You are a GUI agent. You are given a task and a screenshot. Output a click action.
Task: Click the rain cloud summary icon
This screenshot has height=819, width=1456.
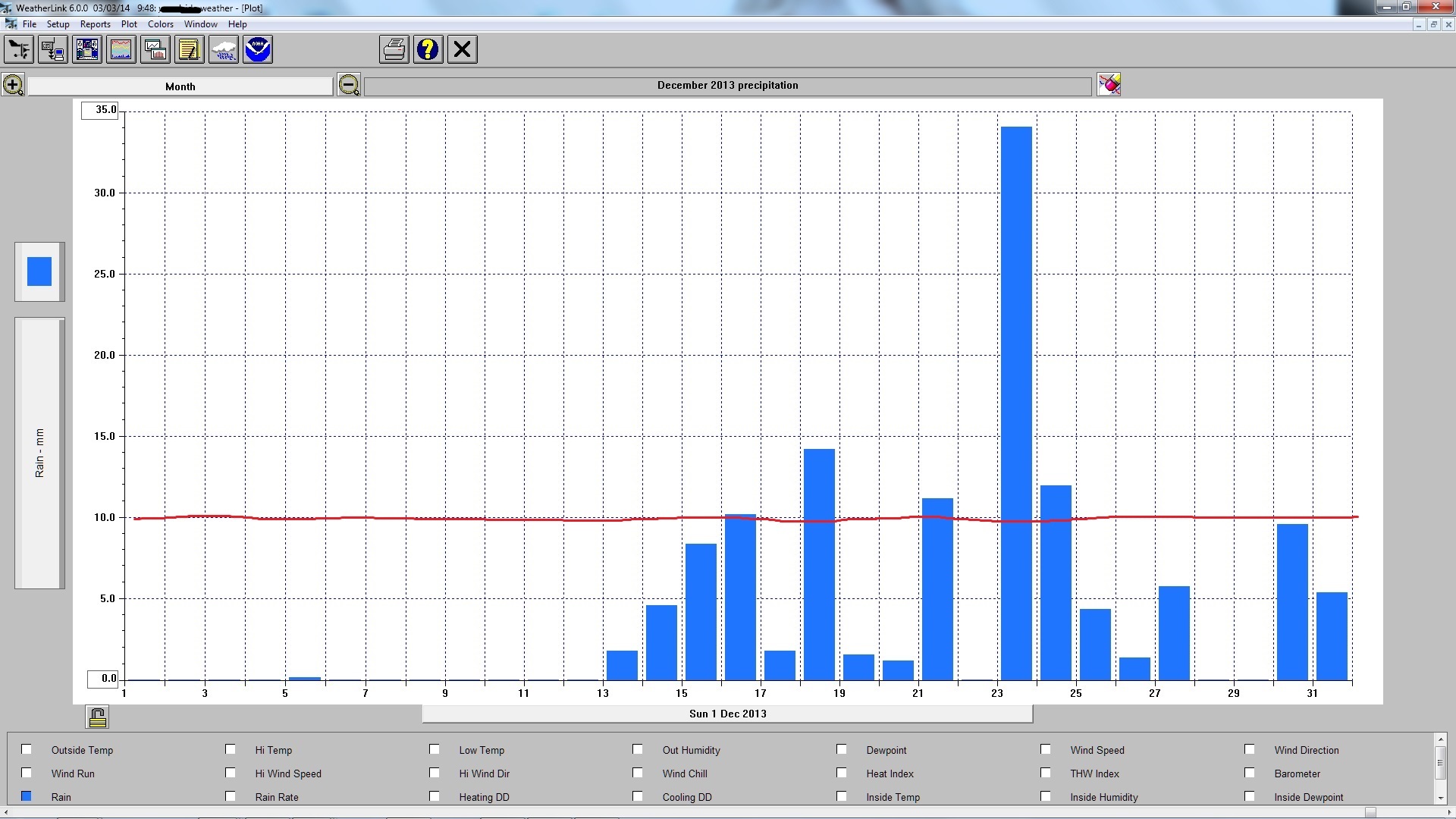pyautogui.click(x=224, y=50)
